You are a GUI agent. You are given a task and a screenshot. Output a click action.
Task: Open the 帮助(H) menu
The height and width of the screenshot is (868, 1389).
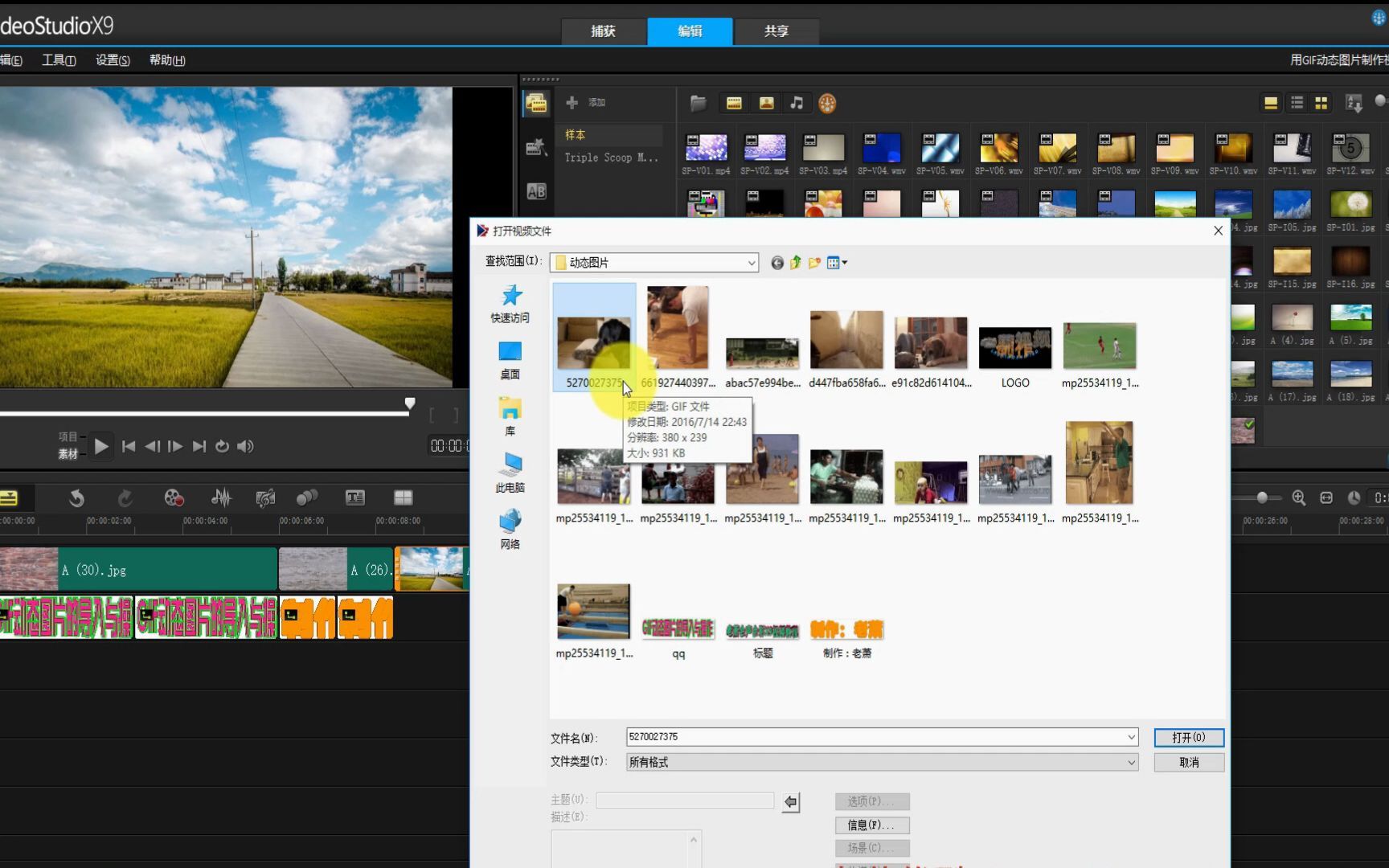tap(167, 60)
